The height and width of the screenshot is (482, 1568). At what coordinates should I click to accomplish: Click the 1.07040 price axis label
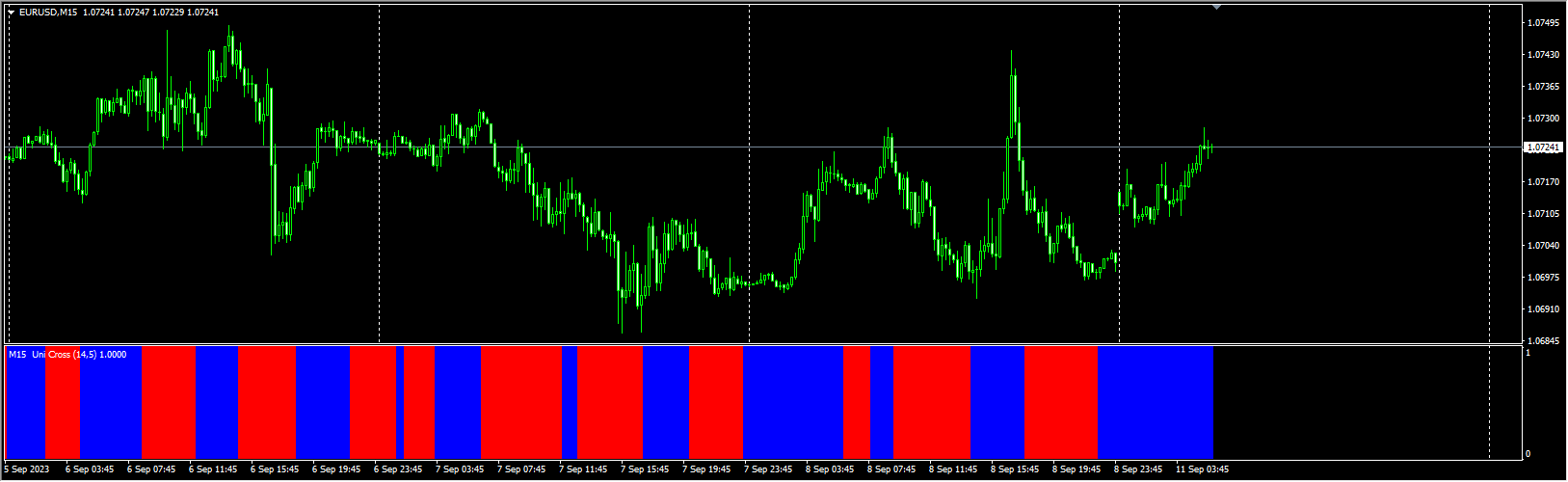coord(1545,246)
